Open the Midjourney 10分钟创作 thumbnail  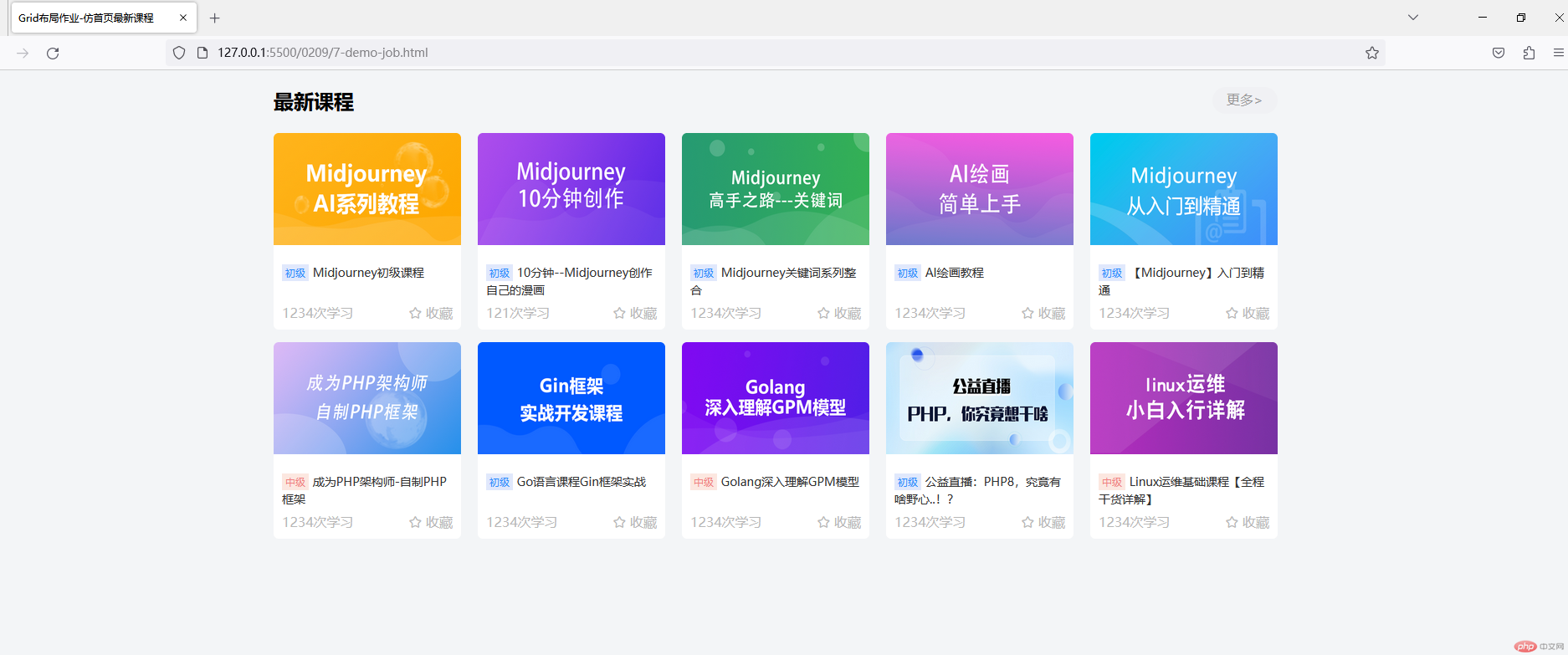(x=571, y=189)
